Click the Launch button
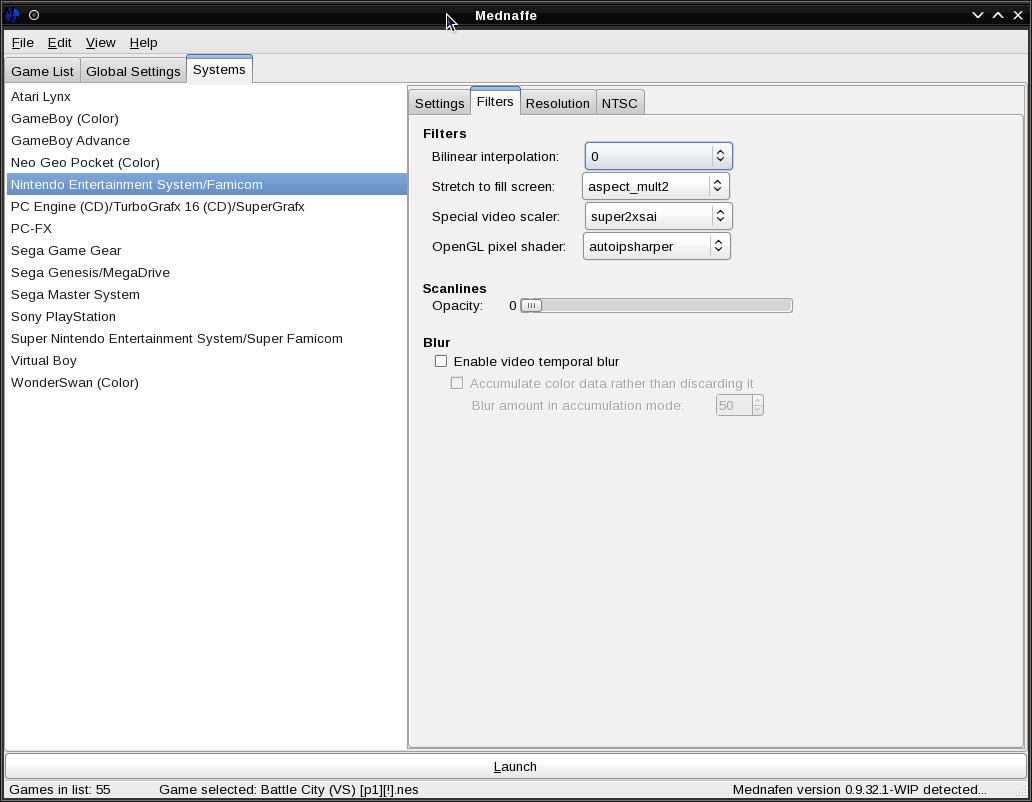This screenshot has width=1032, height=802. (515, 766)
